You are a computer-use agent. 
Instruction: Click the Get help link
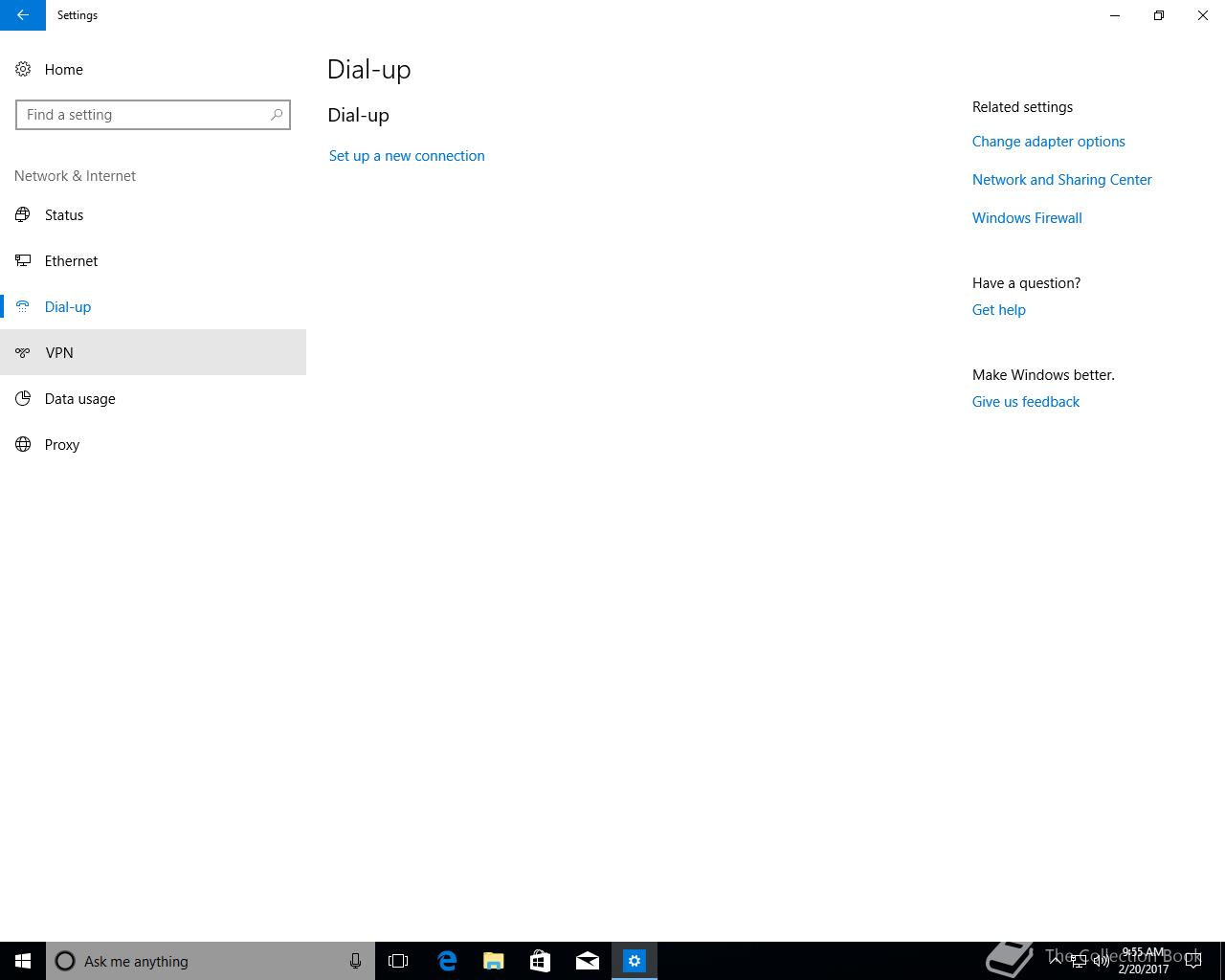[998, 310]
